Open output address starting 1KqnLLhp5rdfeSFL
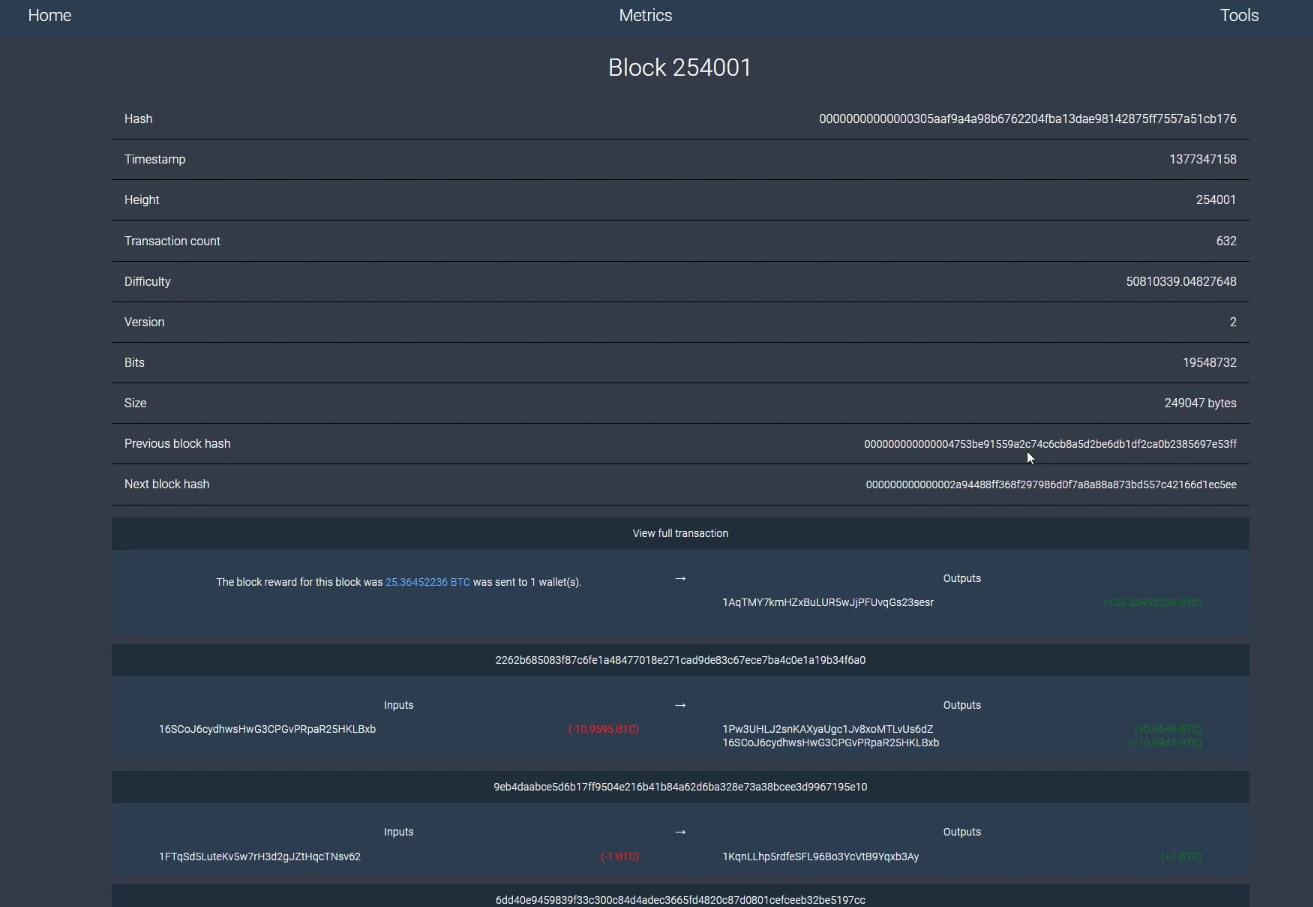This screenshot has height=907, width=1313. pyautogui.click(x=820, y=856)
